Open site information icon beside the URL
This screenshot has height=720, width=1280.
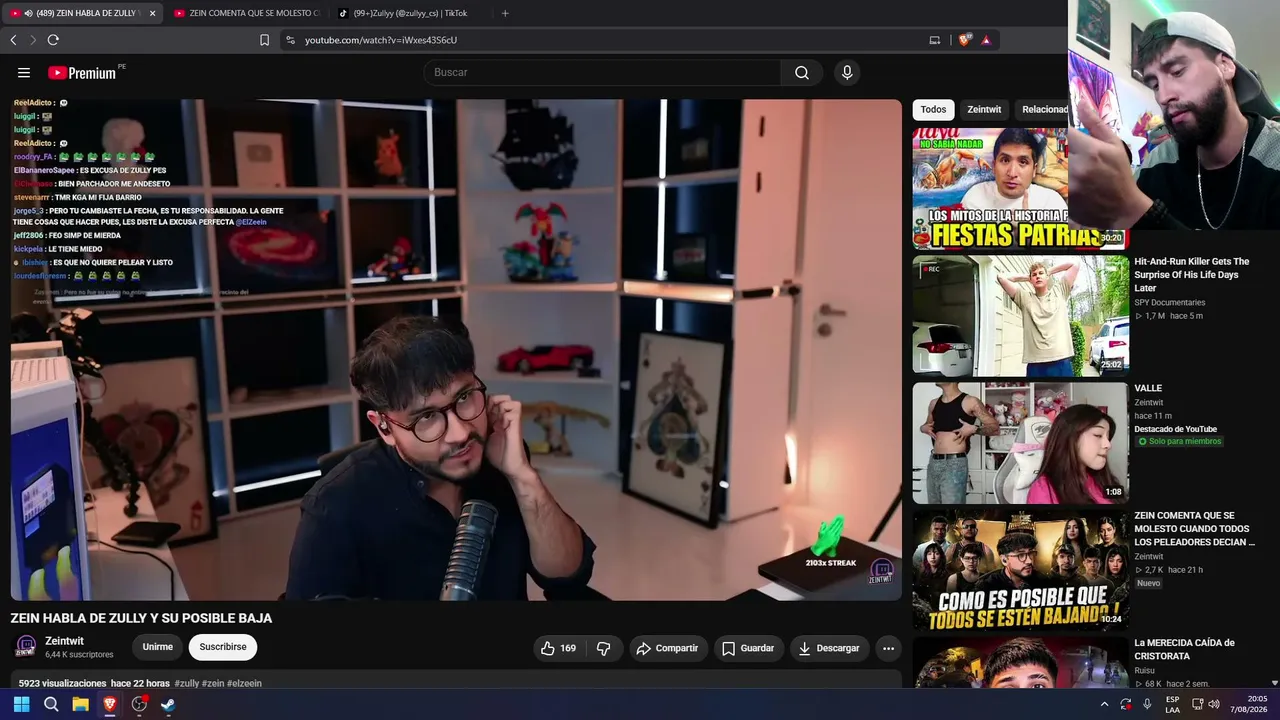coord(290,40)
